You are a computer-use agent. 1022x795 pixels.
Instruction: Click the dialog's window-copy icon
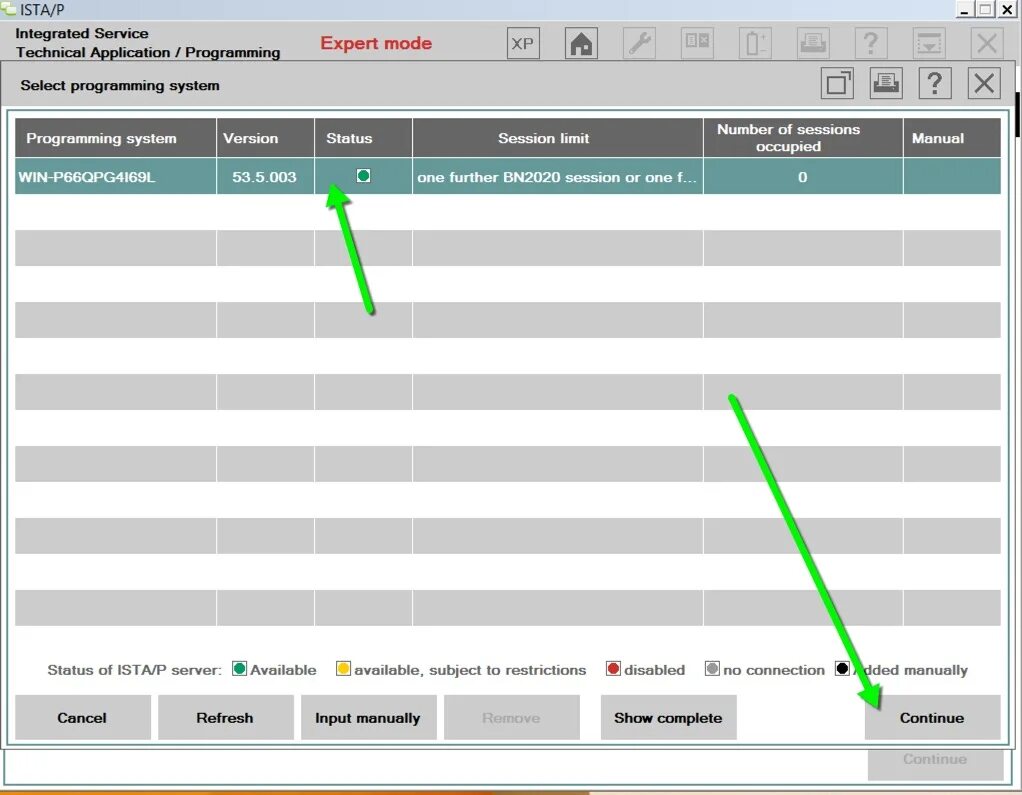(x=837, y=83)
